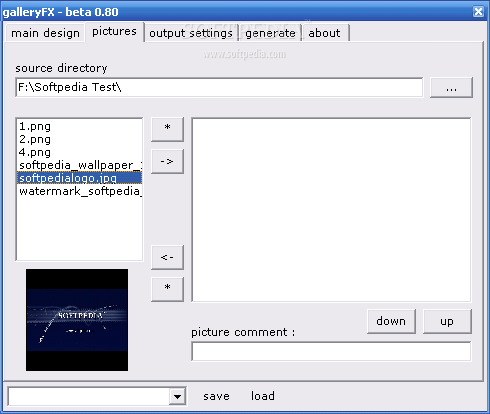Viewport: 490px width, 414px height.
Task: Select 1.png in the file list
Action: click(79, 126)
